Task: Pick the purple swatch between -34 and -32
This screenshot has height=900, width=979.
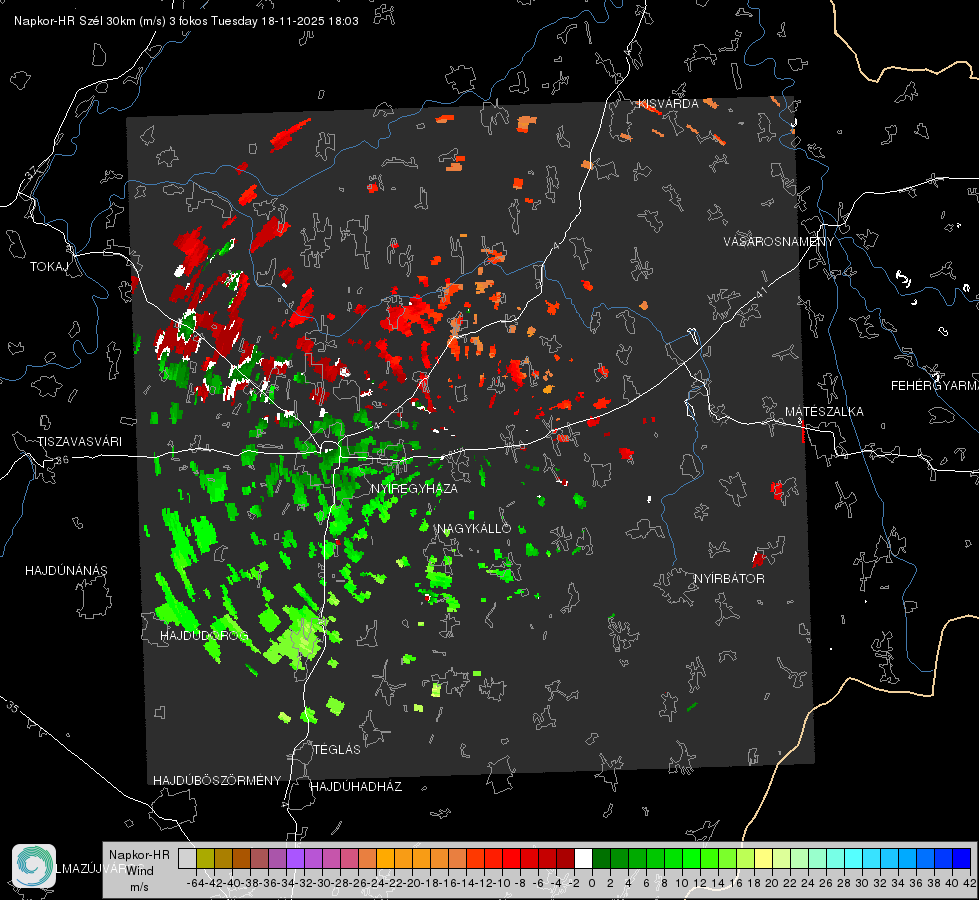Action: point(295,858)
